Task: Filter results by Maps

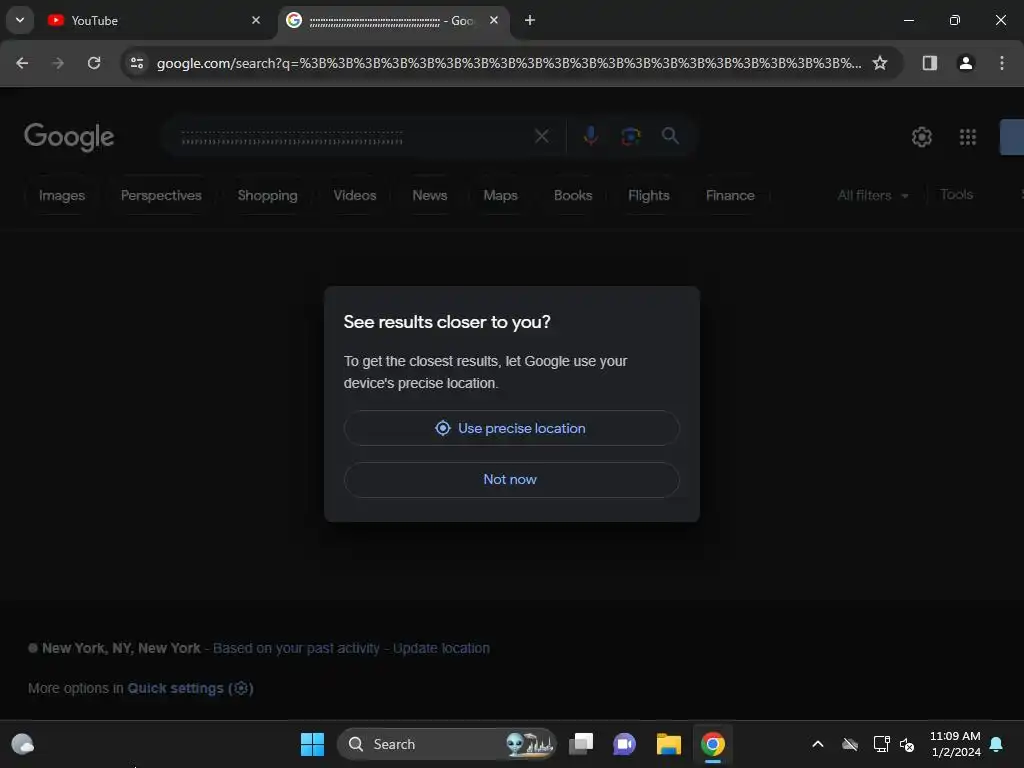Action: point(500,195)
